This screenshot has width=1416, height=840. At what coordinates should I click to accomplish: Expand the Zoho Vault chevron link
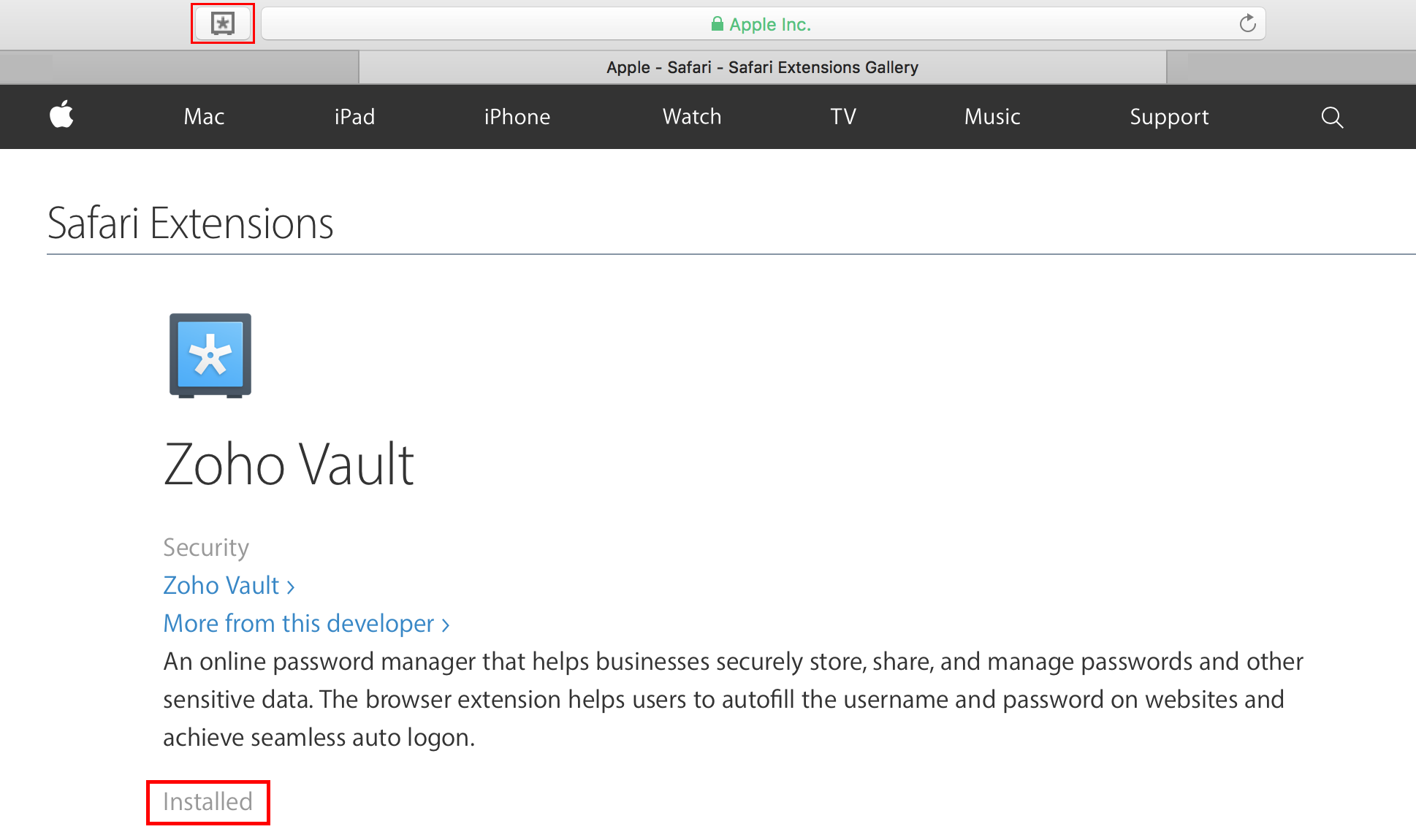[291, 587]
